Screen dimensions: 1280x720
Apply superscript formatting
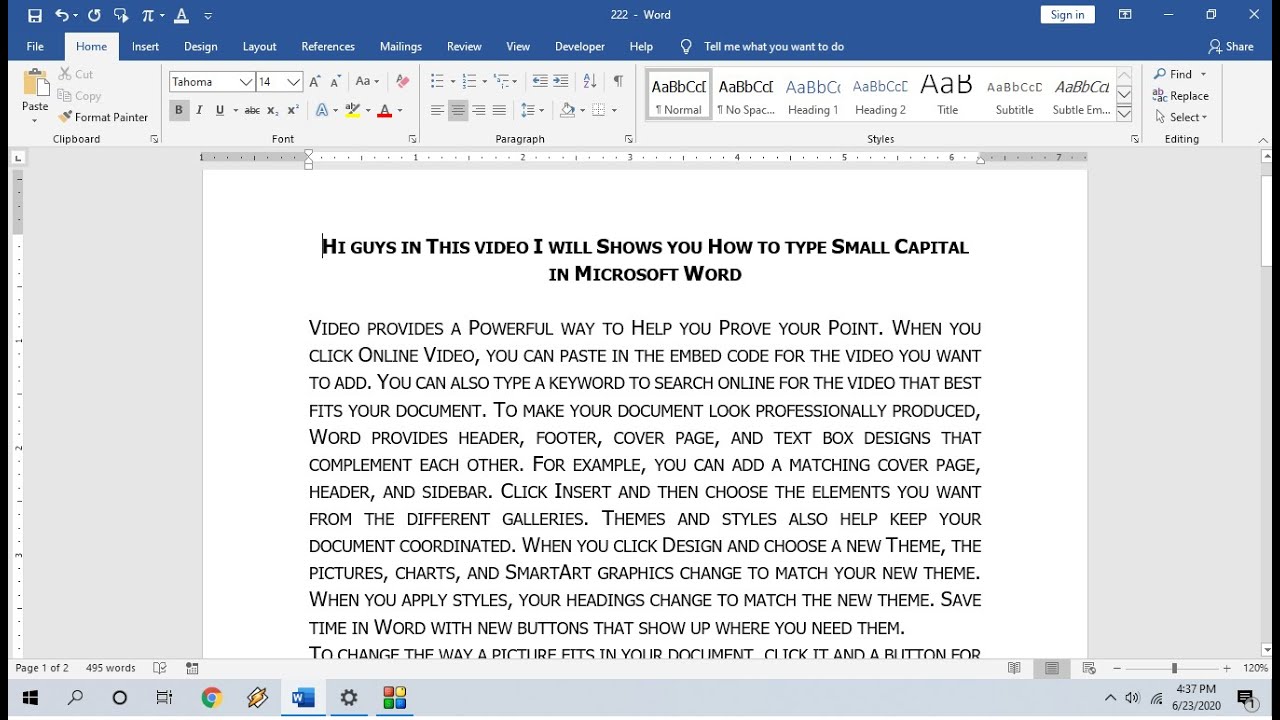293,110
